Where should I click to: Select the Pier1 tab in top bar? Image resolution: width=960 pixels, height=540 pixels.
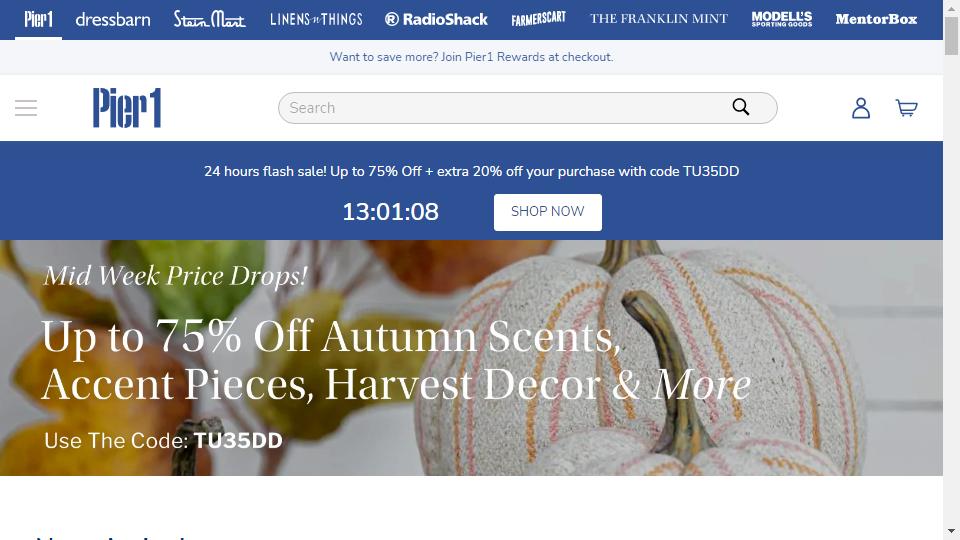[38, 20]
